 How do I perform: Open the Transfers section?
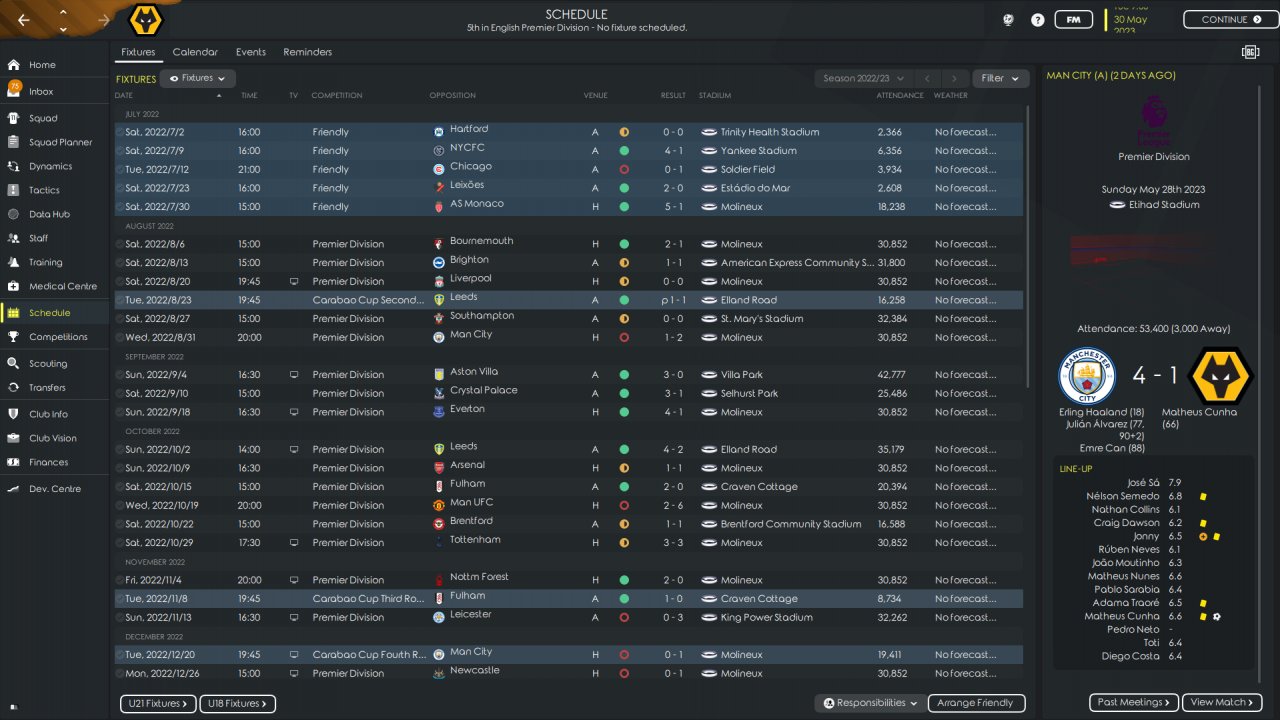point(47,388)
